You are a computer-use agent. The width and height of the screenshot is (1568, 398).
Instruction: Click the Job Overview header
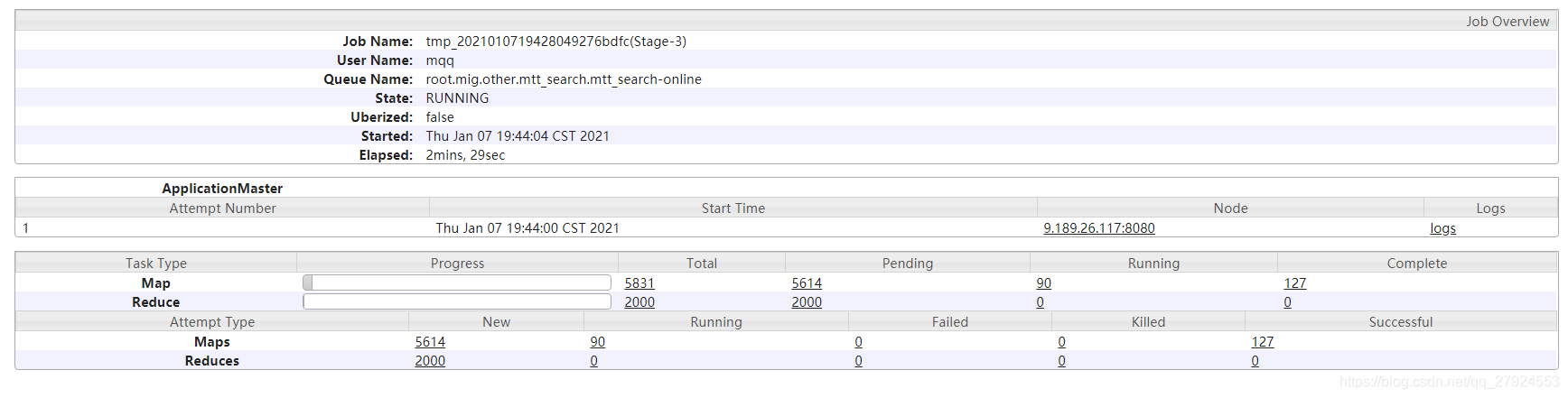point(1507,22)
